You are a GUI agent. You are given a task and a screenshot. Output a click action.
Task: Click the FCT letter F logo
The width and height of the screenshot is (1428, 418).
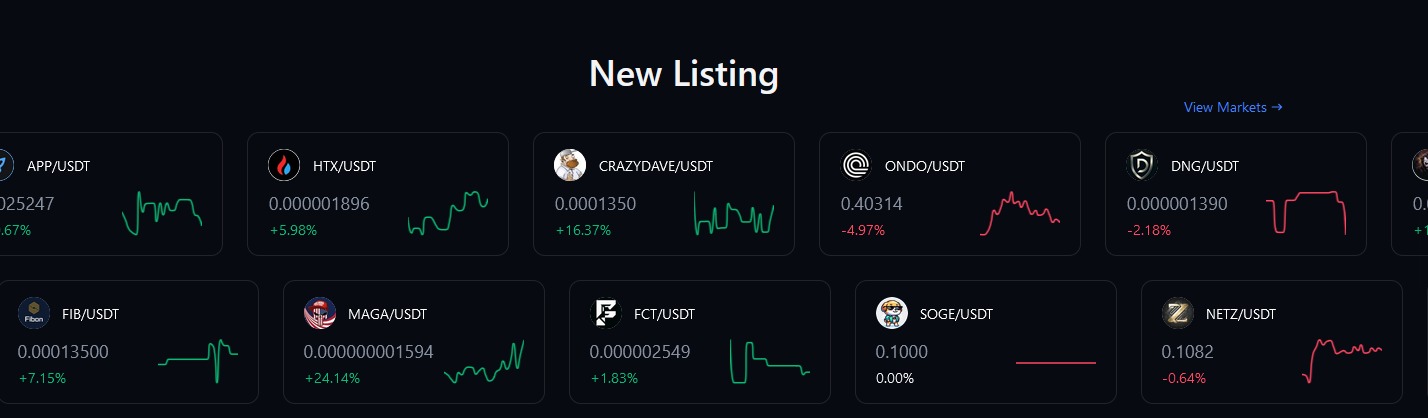606,313
